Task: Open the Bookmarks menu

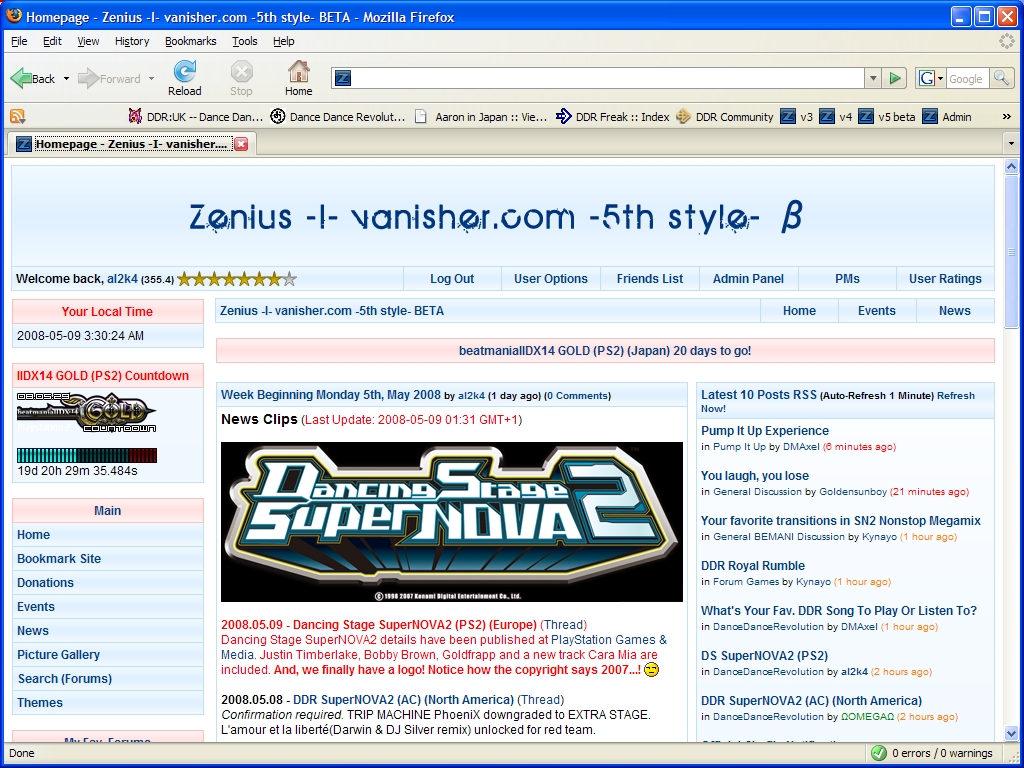Action: tap(191, 41)
